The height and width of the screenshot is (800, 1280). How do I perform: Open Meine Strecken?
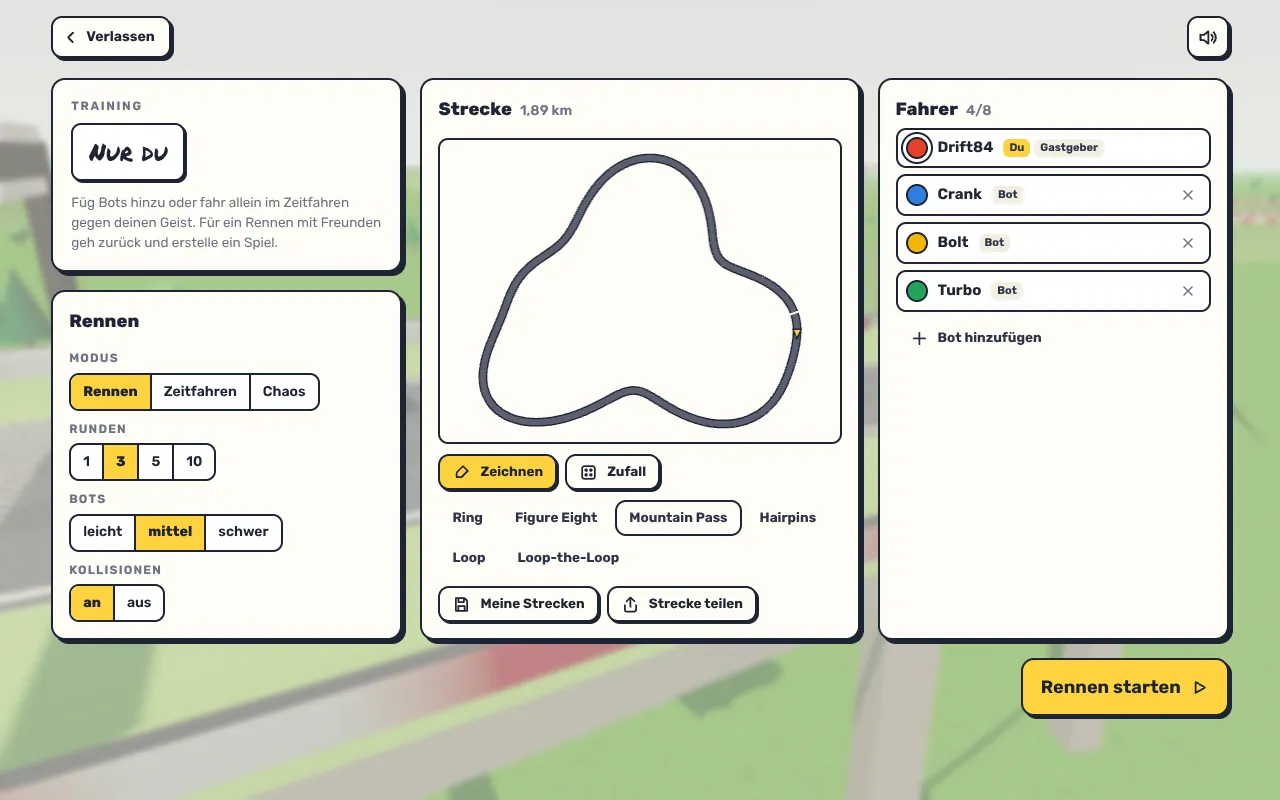518,604
